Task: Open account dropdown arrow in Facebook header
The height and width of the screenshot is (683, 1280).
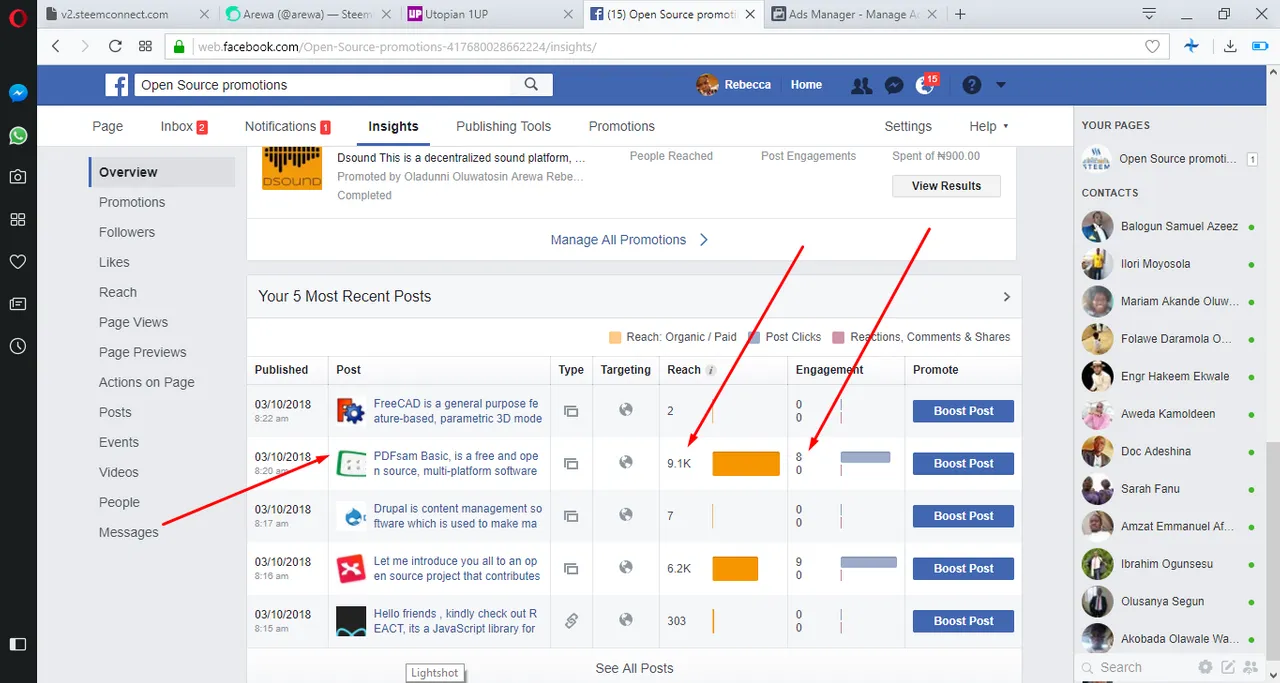Action: pyautogui.click(x=1000, y=85)
